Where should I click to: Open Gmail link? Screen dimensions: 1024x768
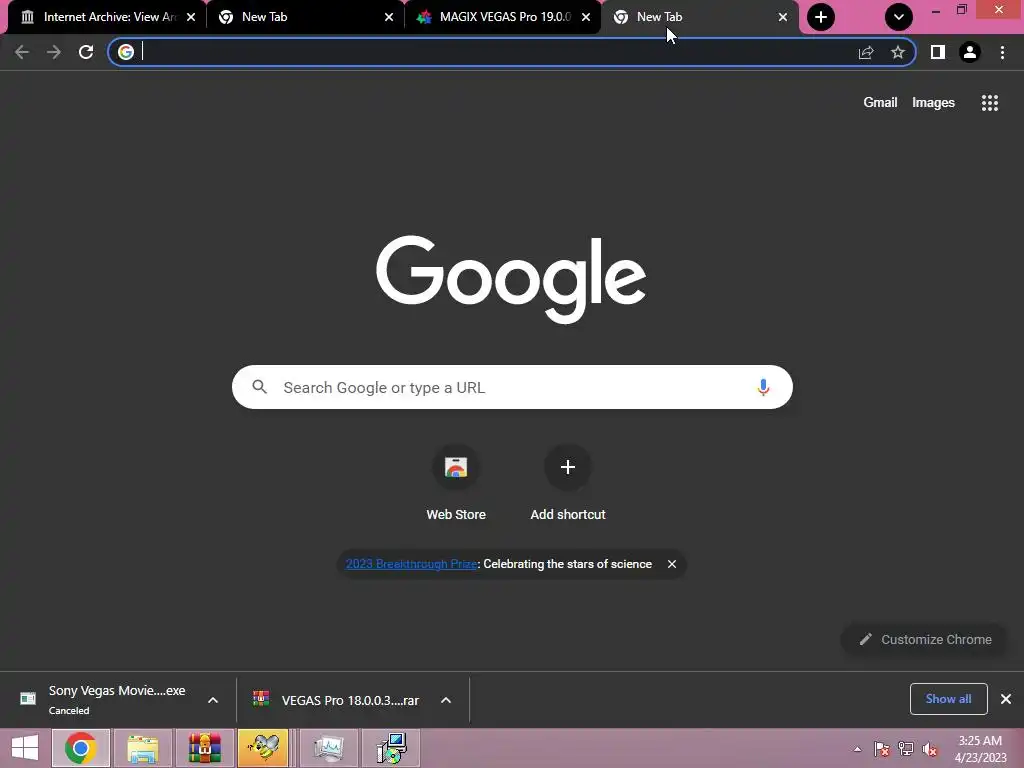[880, 103]
